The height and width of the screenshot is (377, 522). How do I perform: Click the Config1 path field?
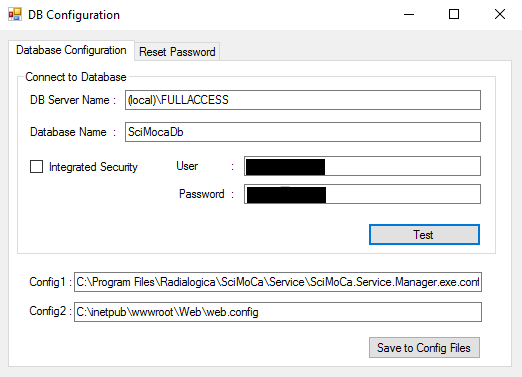pyautogui.click(x=278, y=282)
